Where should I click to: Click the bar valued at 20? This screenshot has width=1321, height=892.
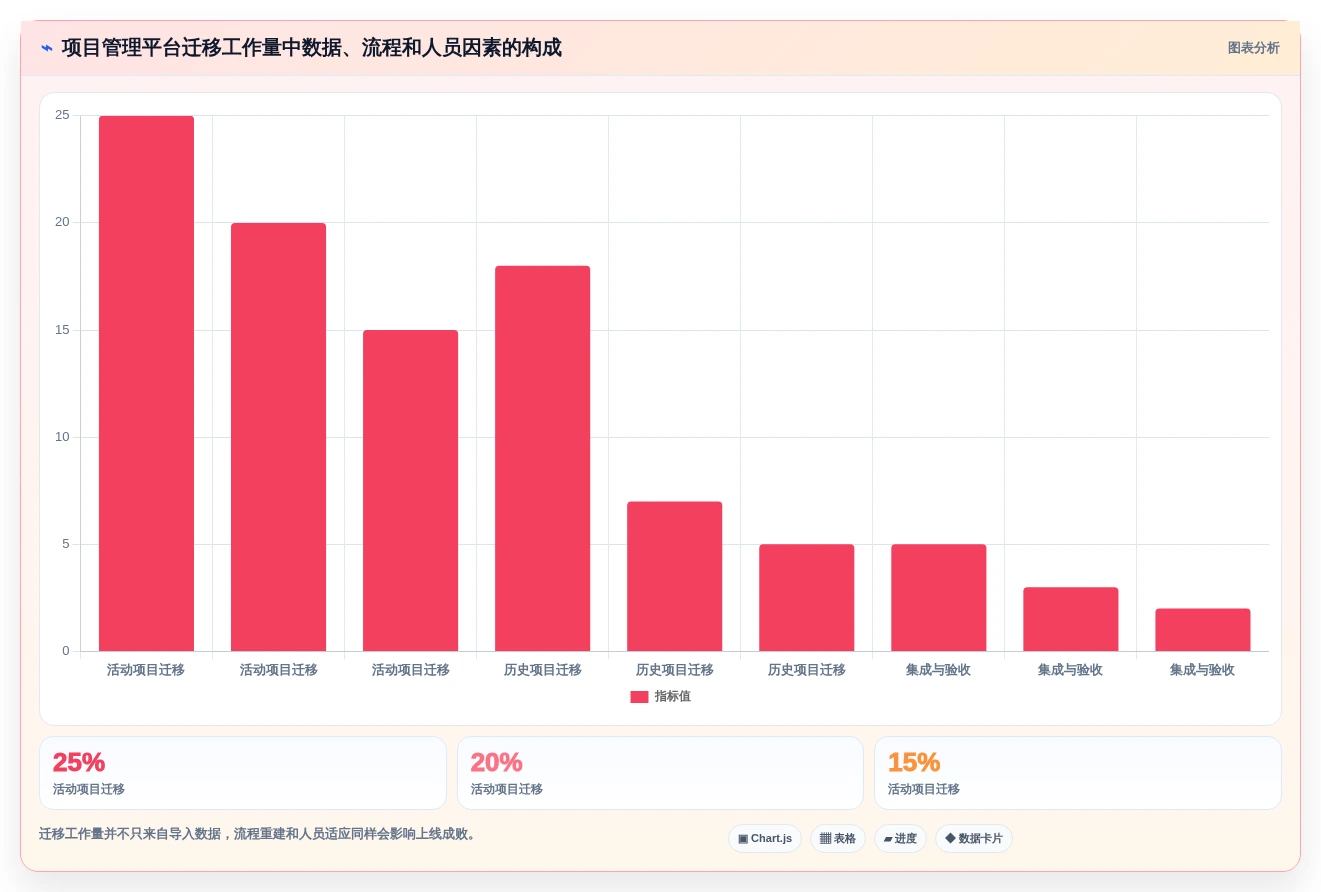(278, 437)
